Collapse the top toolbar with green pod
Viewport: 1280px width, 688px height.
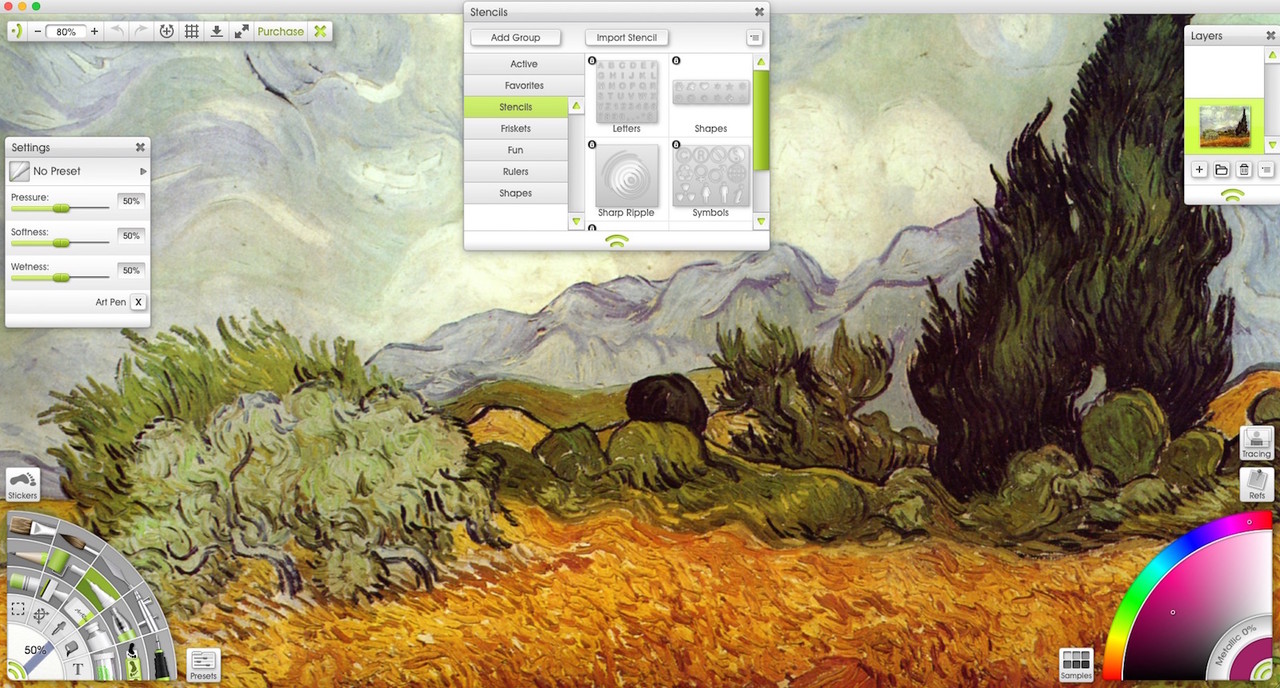17,31
